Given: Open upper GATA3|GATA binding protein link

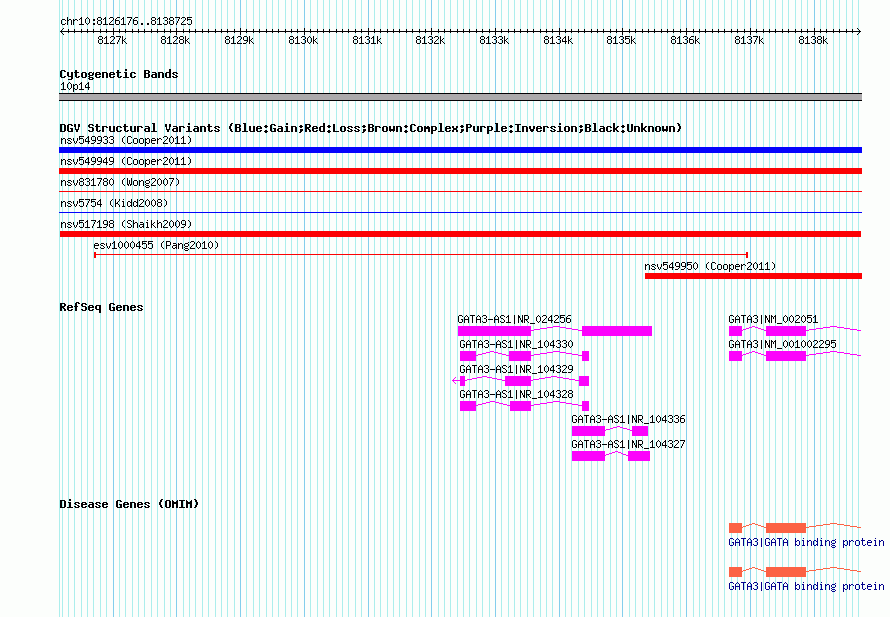Looking at the screenshot, I should 806,543.
